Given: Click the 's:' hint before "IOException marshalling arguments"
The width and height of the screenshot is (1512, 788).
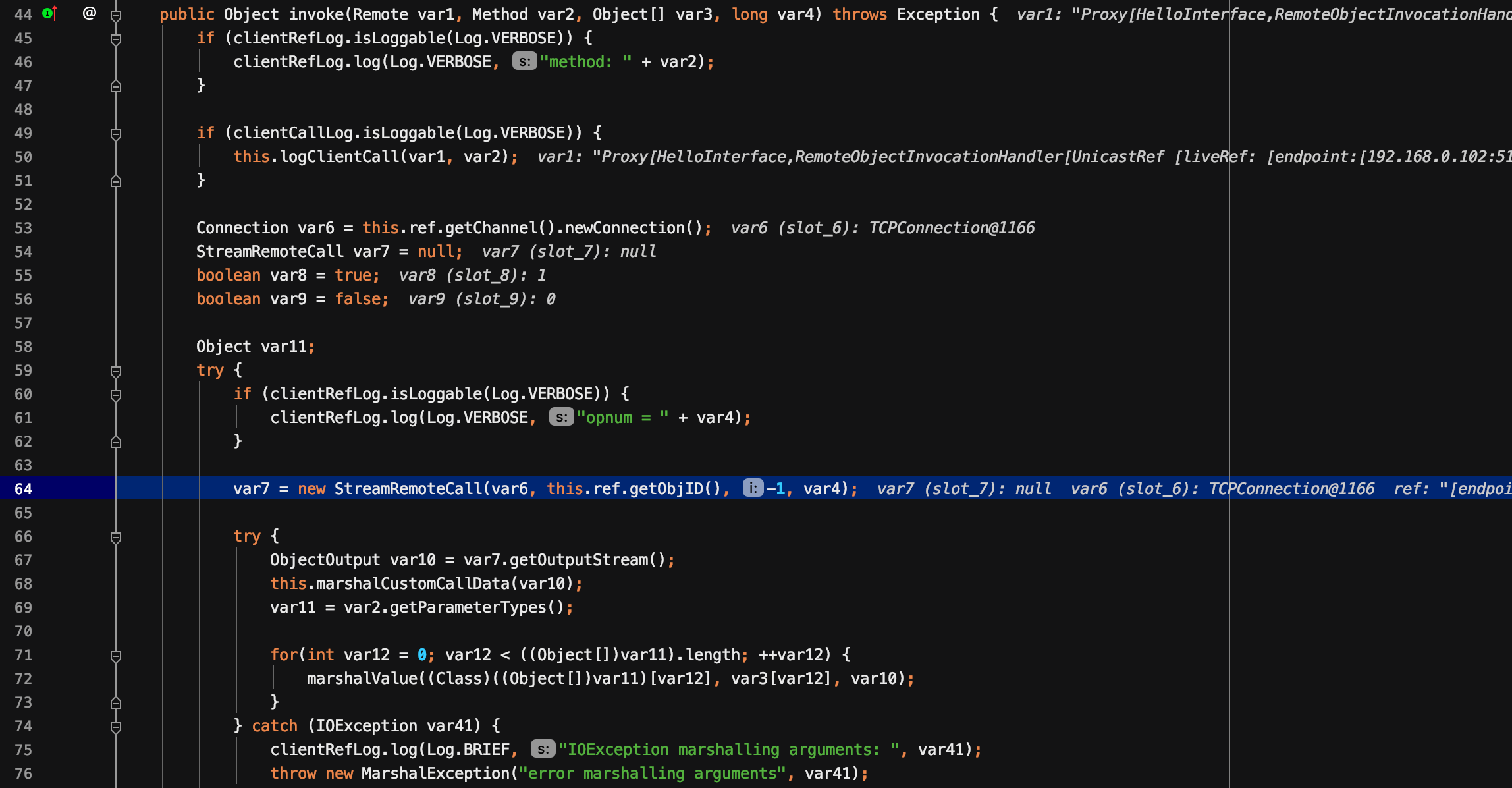Looking at the screenshot, I should click(543, 750).
